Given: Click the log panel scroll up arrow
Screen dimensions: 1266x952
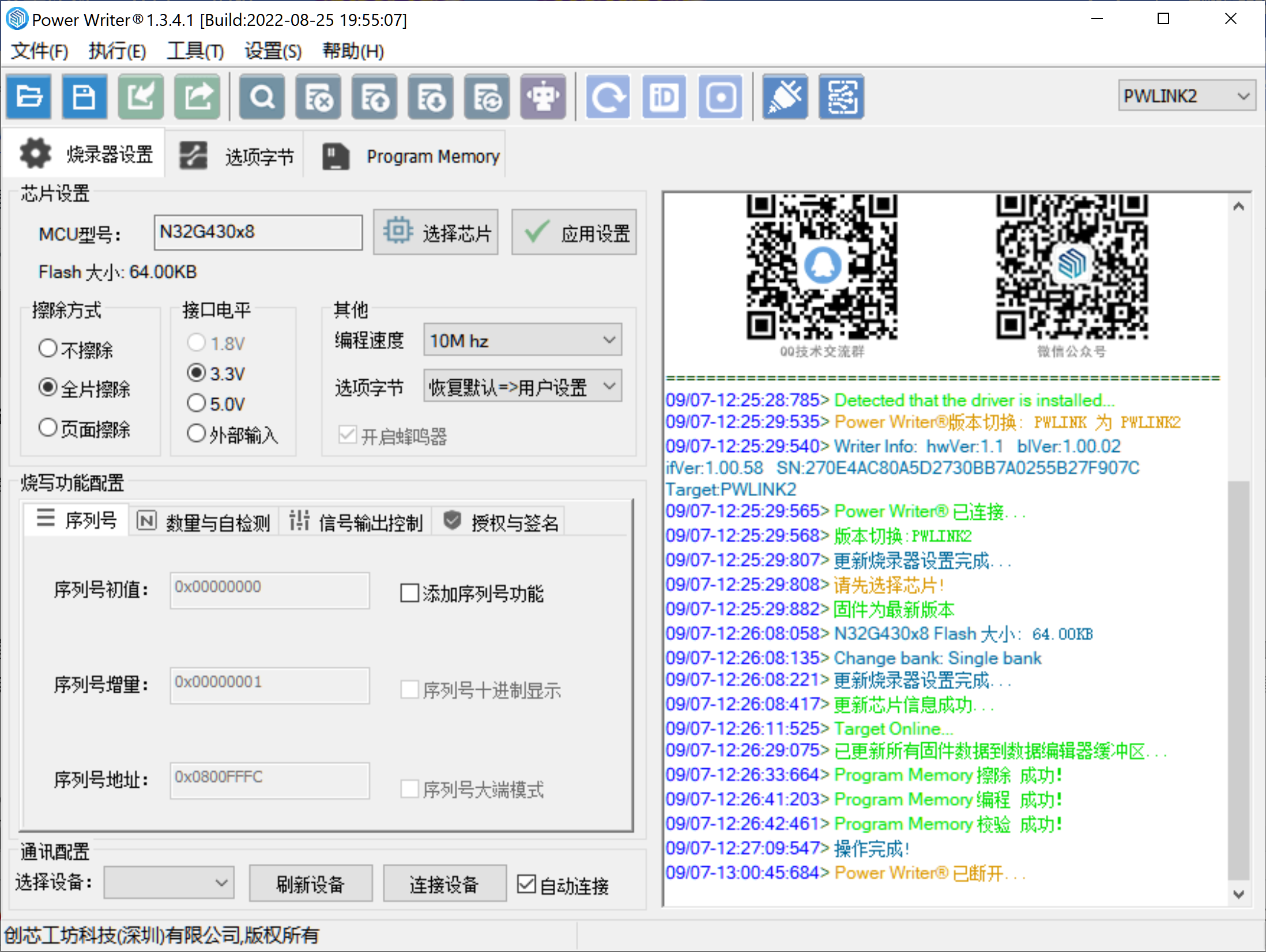Looking at the screenshot, I should pos(1238,206).
